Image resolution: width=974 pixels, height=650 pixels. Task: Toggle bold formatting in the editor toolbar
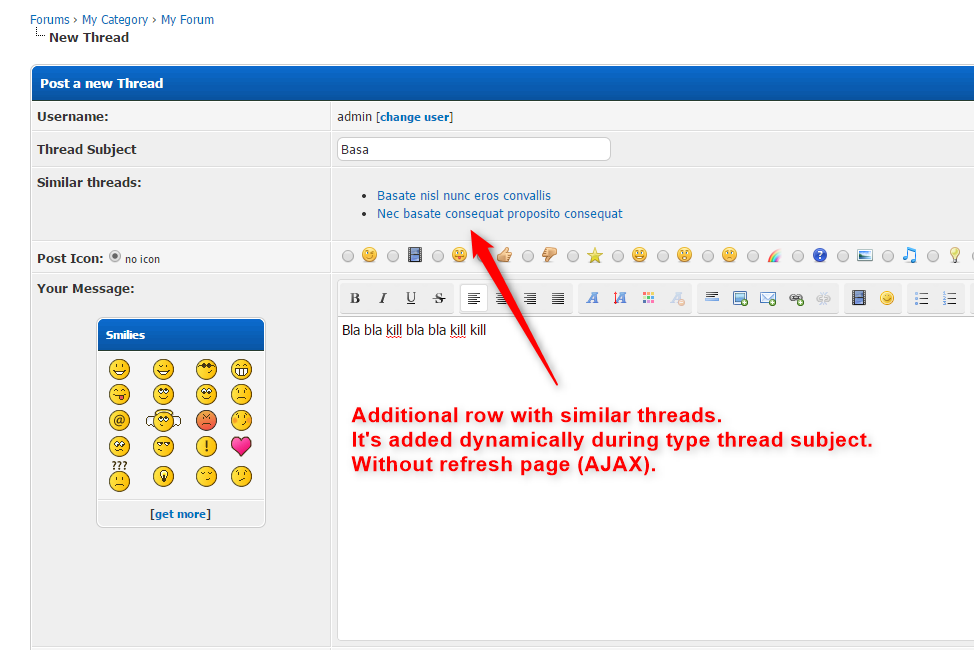coord(355,298)
